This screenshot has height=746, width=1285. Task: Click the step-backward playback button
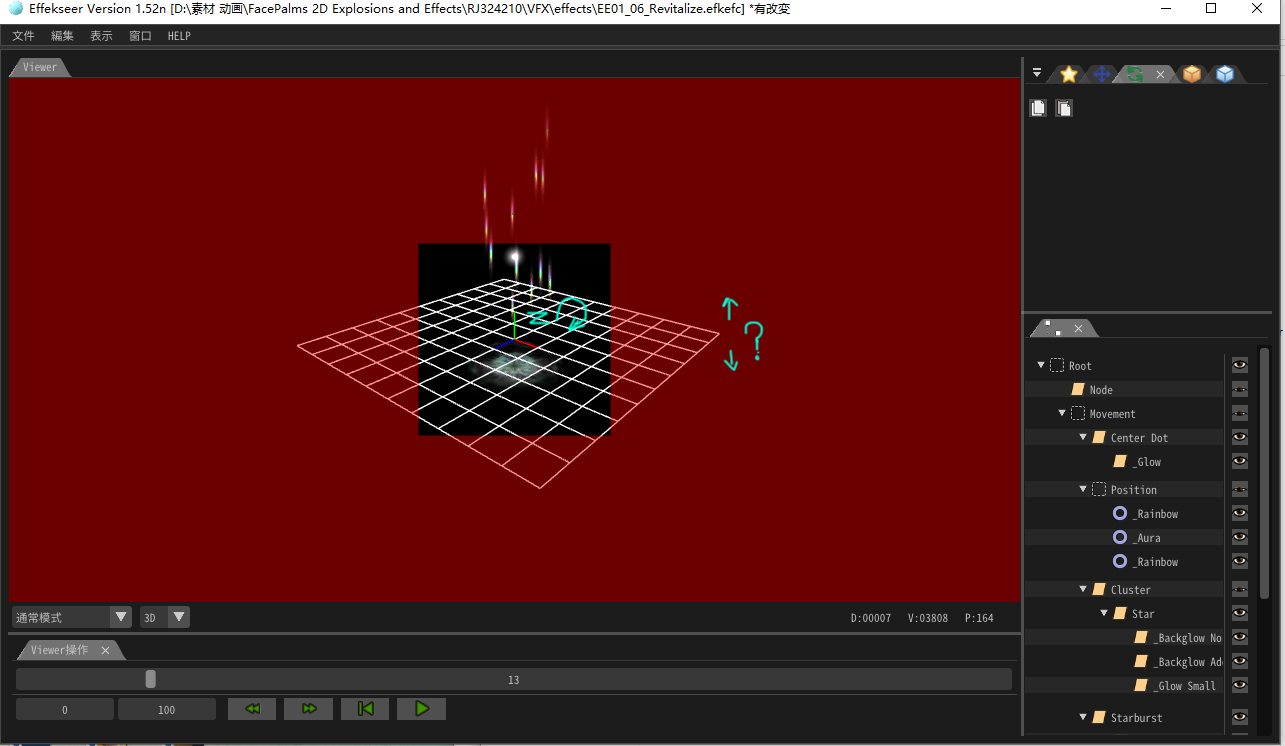pyautogui.click(x=253, y=709)
